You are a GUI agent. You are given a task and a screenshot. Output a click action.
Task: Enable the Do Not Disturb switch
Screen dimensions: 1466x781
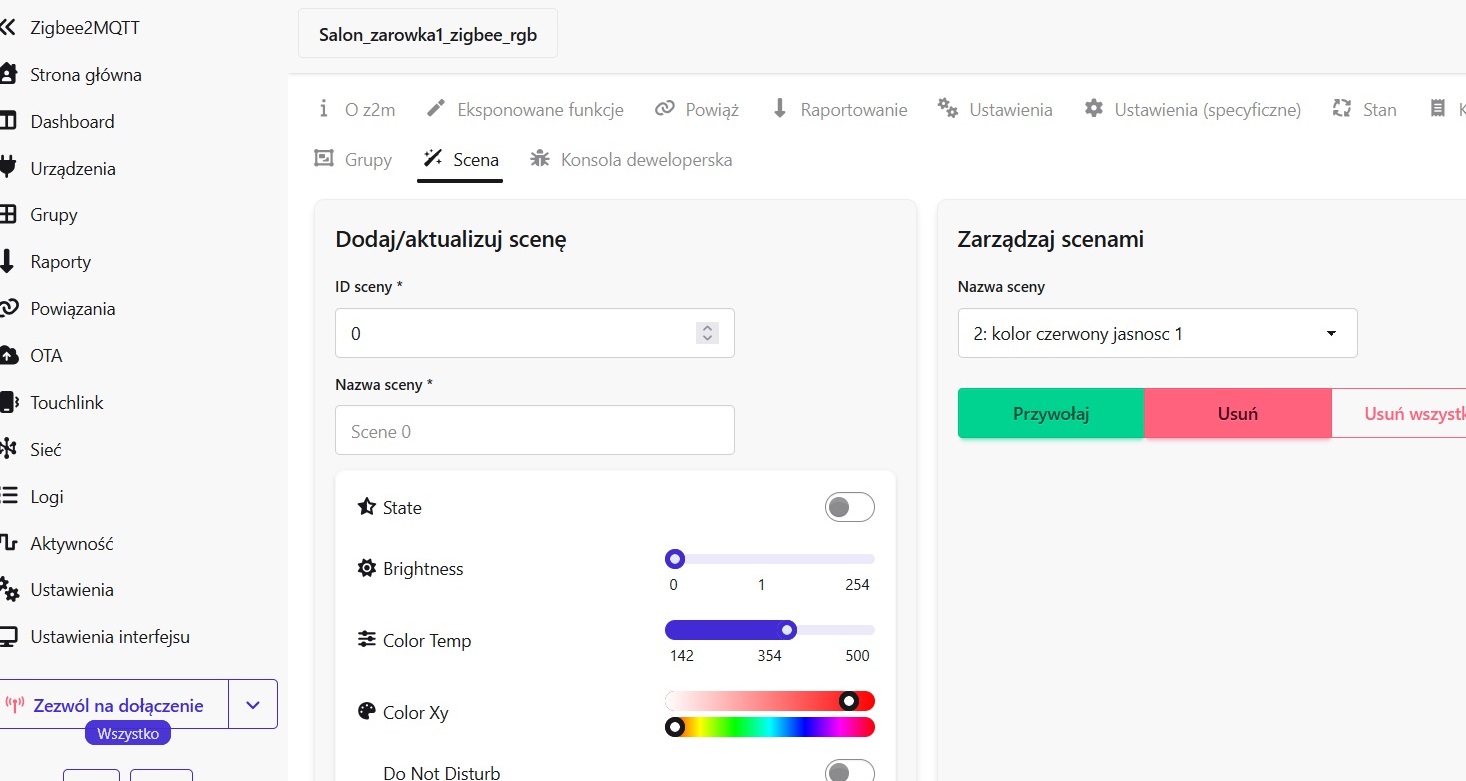[849, 771]
